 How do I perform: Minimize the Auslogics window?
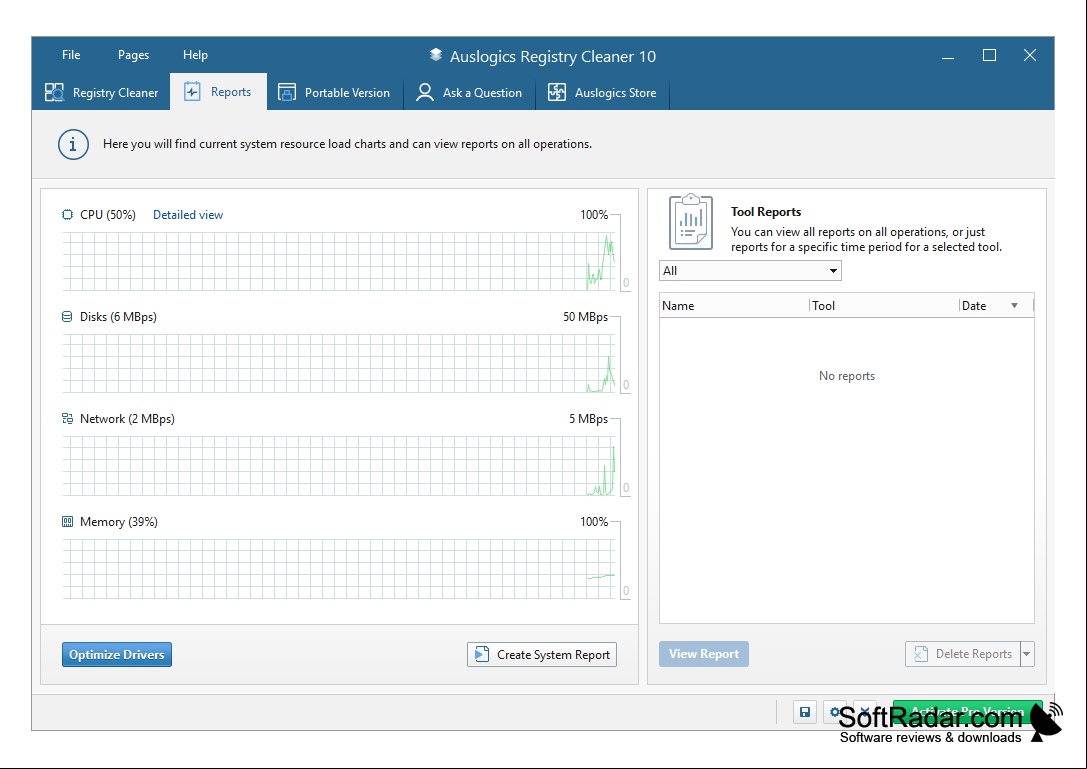tap(948, 55)
